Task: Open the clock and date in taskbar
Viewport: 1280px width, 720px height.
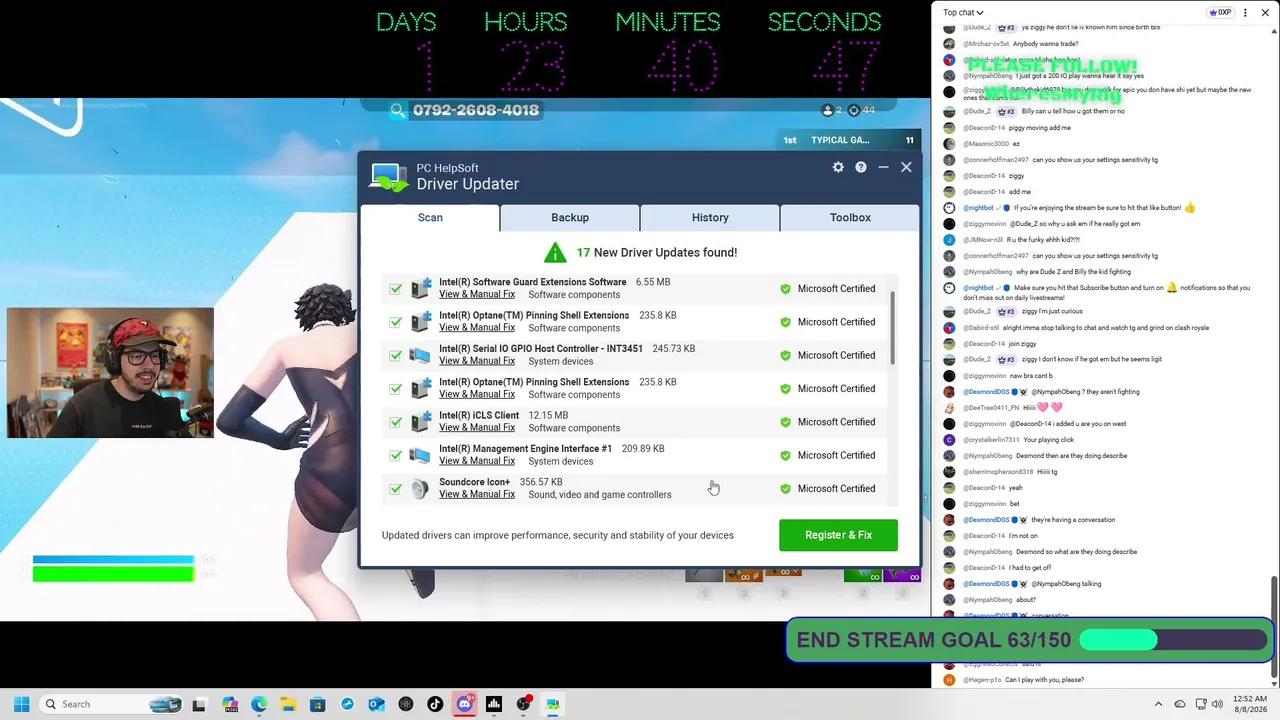Action: (1250, 704)
